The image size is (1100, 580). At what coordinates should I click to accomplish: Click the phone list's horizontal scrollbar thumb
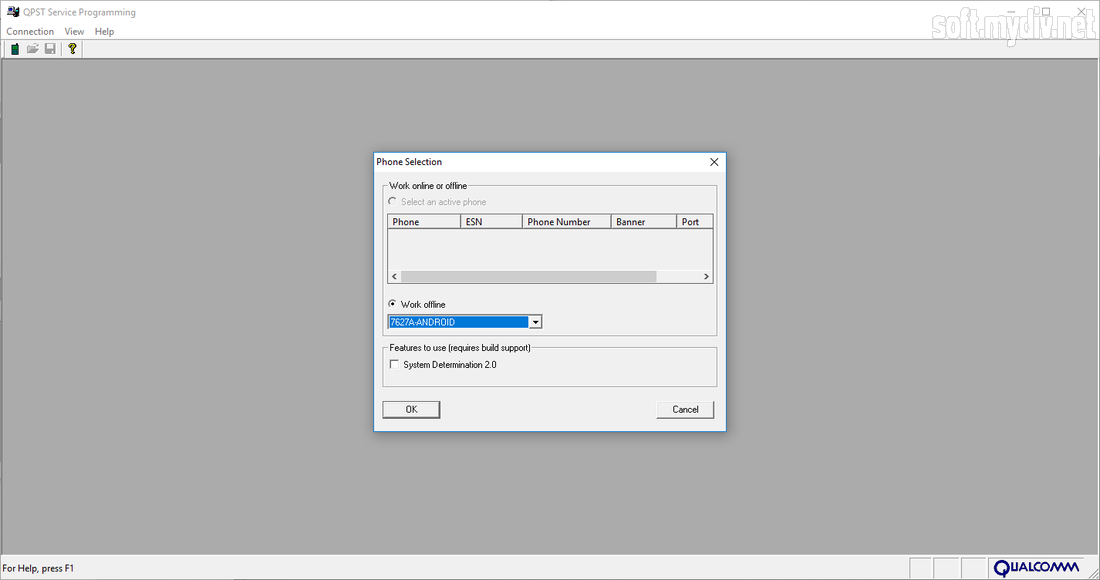click(528, 276)
